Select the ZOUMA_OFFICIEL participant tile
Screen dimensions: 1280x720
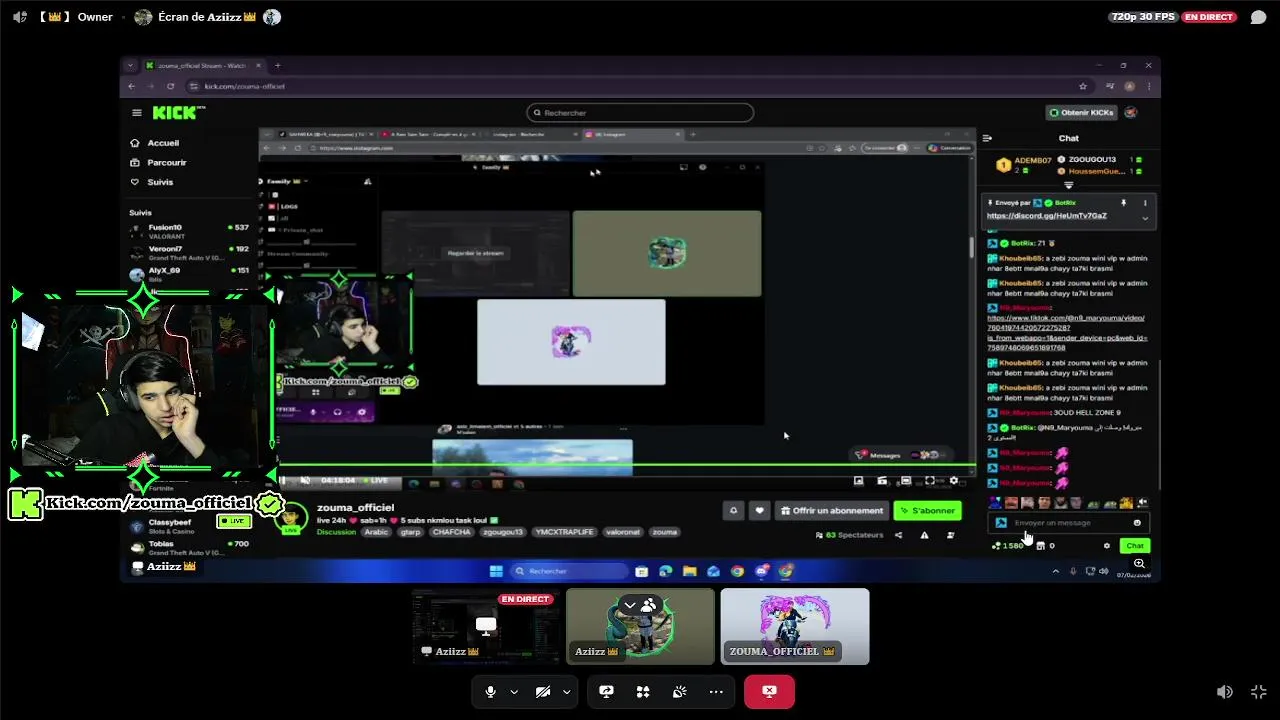coord(794,627)
